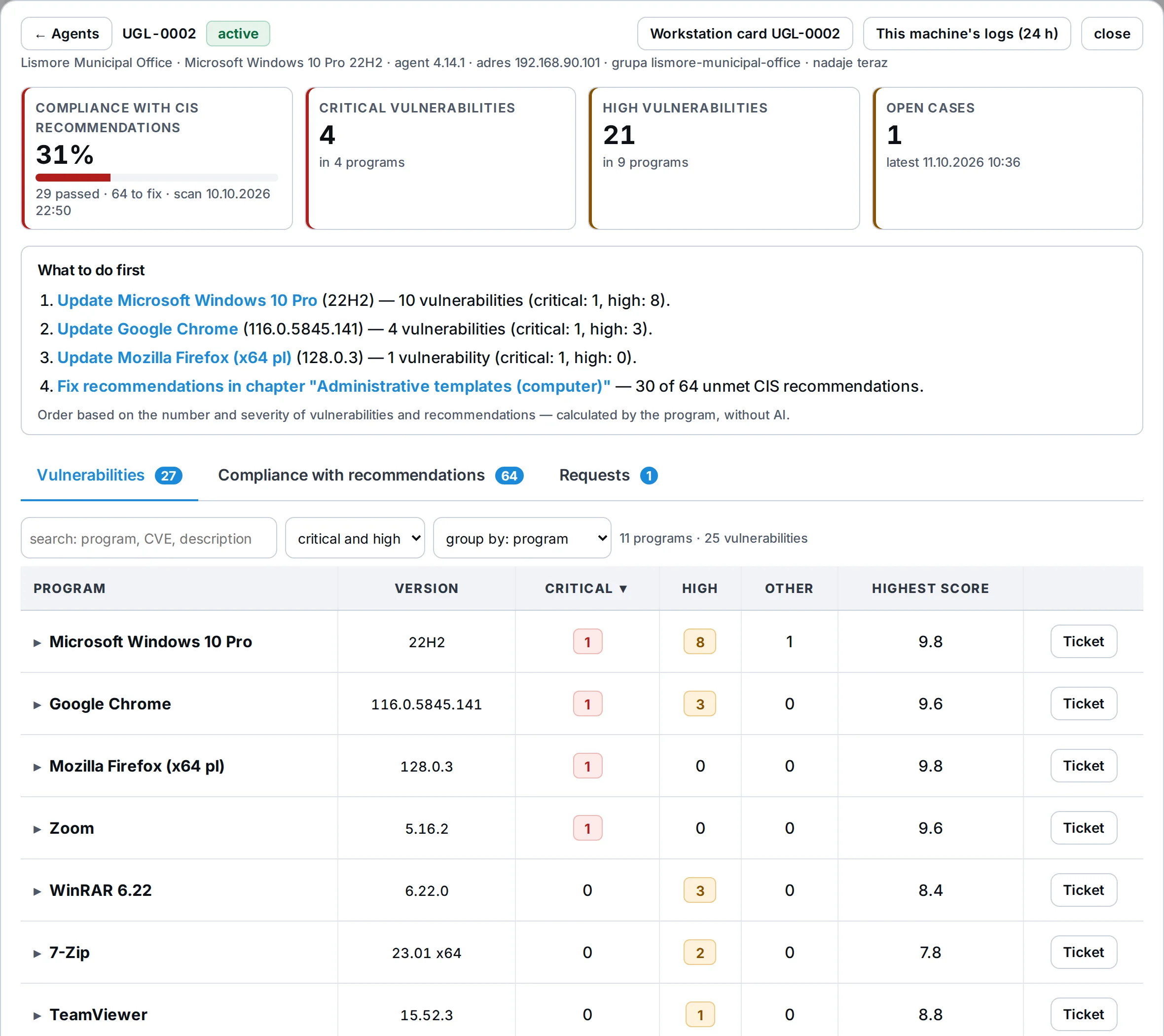This screenshot has width=1164, height=1036.
Task: Sort by the CRITICAL column header
Action: click(586, 589)
